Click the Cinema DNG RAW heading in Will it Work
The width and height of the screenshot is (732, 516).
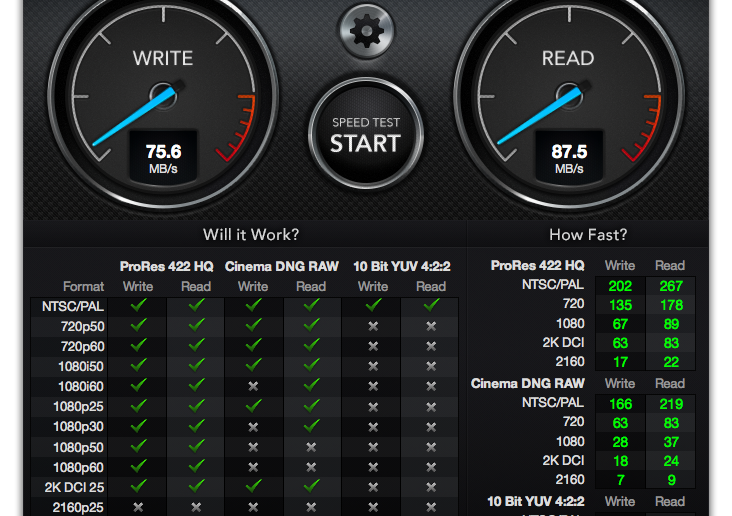282,266
